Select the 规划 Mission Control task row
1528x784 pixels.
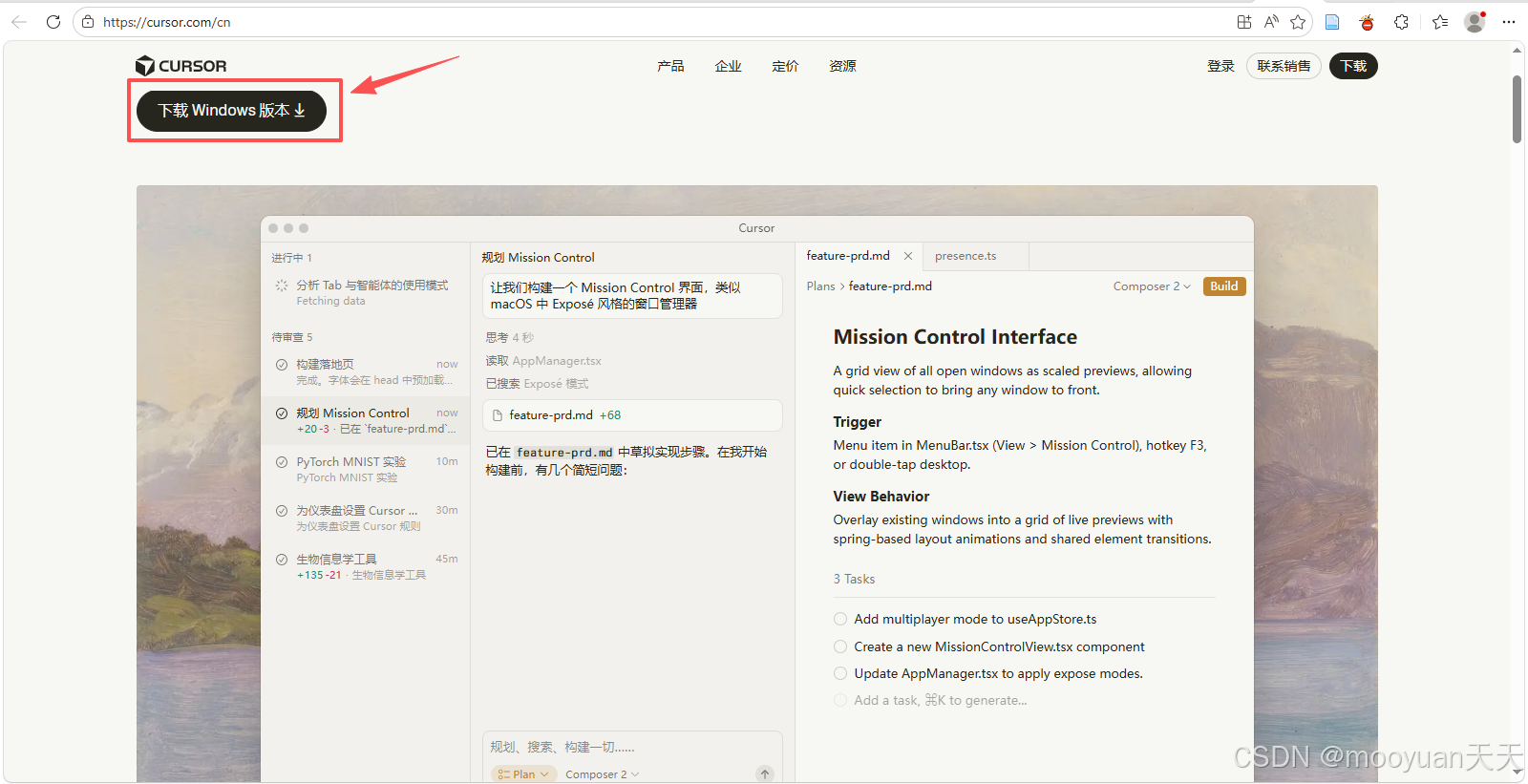tap(367, 420)
